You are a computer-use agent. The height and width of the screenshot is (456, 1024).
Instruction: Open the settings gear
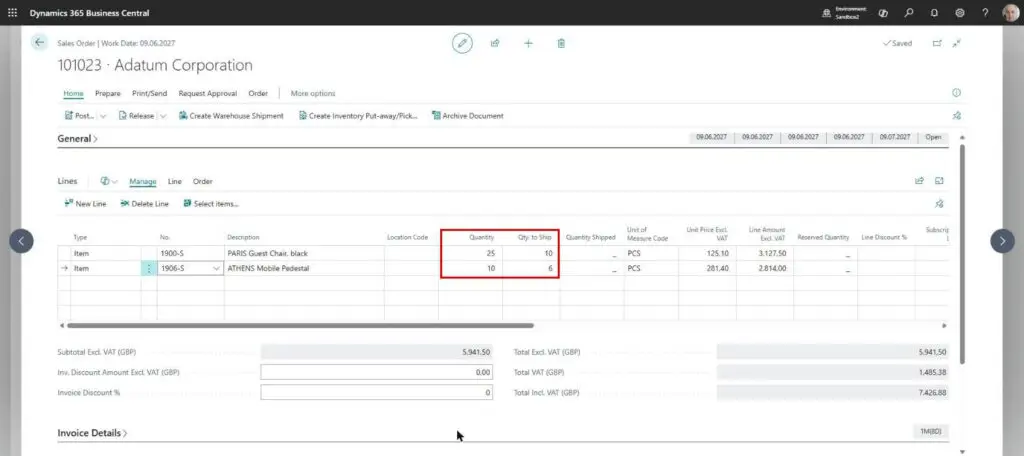coord(960,12)
